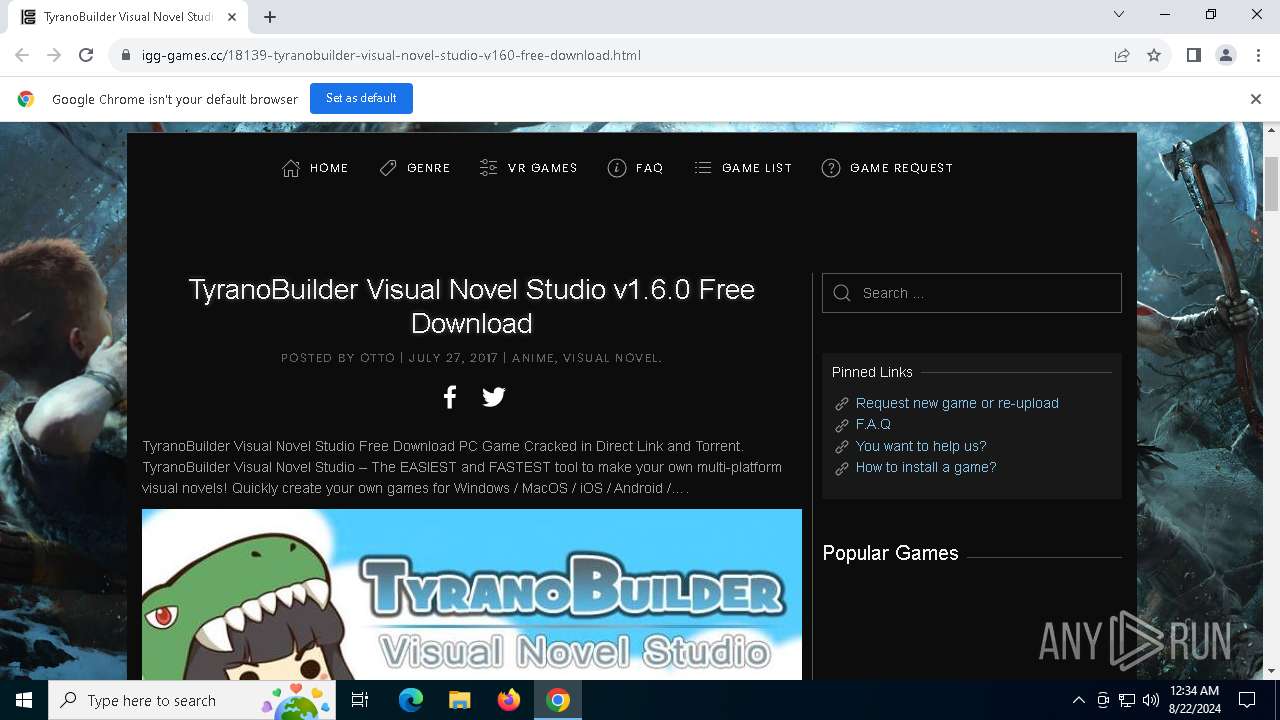Open the Windows Start menu

24,700
